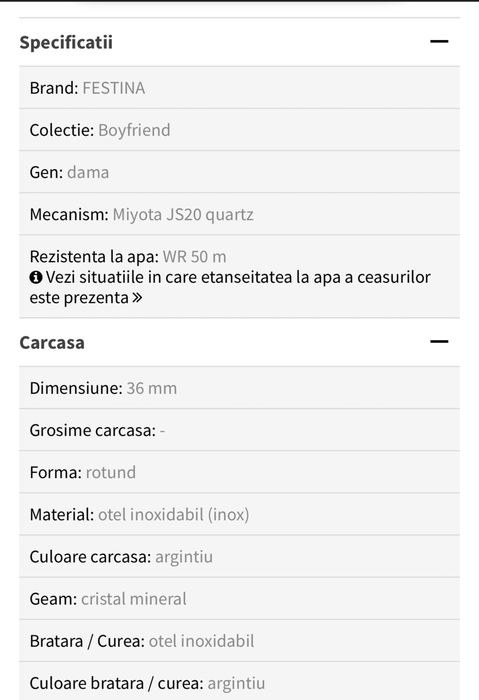Select the Specificatii heading
The height and width of the screenshot is (700, 479).
66,42
